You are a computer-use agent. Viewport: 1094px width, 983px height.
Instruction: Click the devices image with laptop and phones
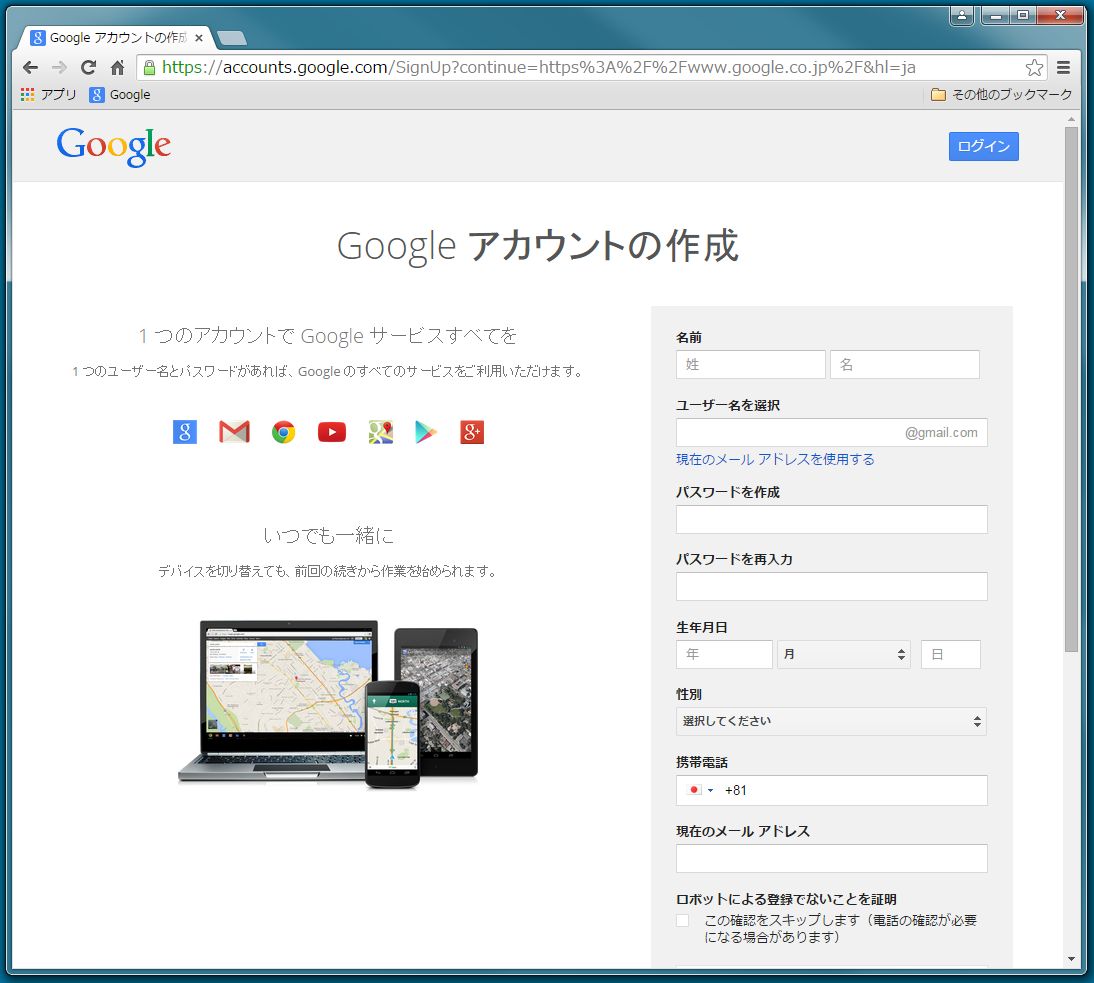[x=328, y=703]
